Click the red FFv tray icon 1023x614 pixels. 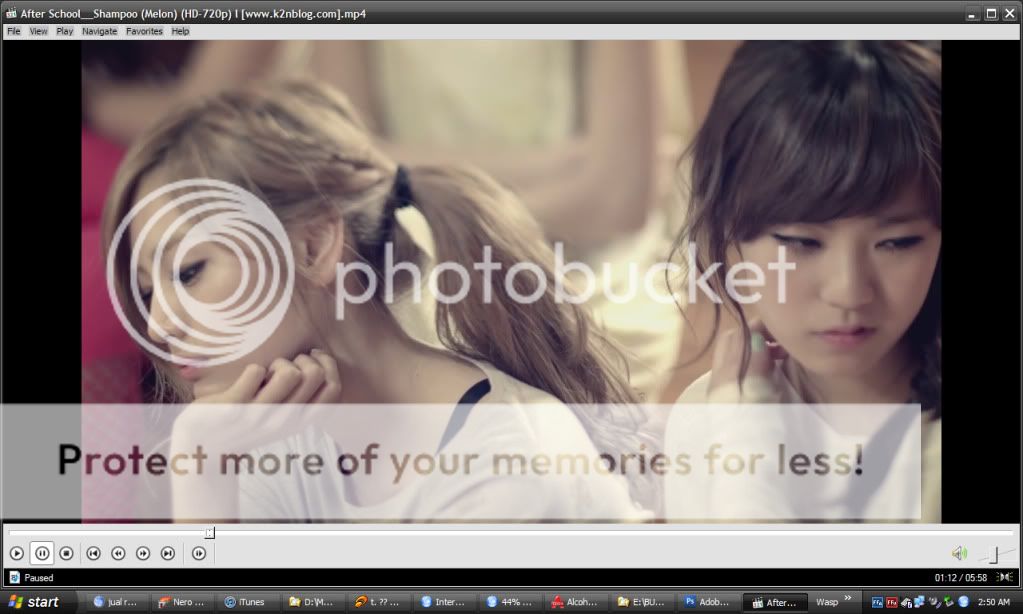coord(891,602)
